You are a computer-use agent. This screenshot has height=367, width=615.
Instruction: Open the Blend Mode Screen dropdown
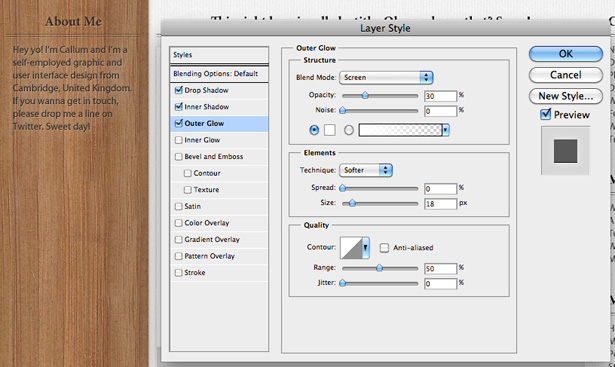point(386,78)
